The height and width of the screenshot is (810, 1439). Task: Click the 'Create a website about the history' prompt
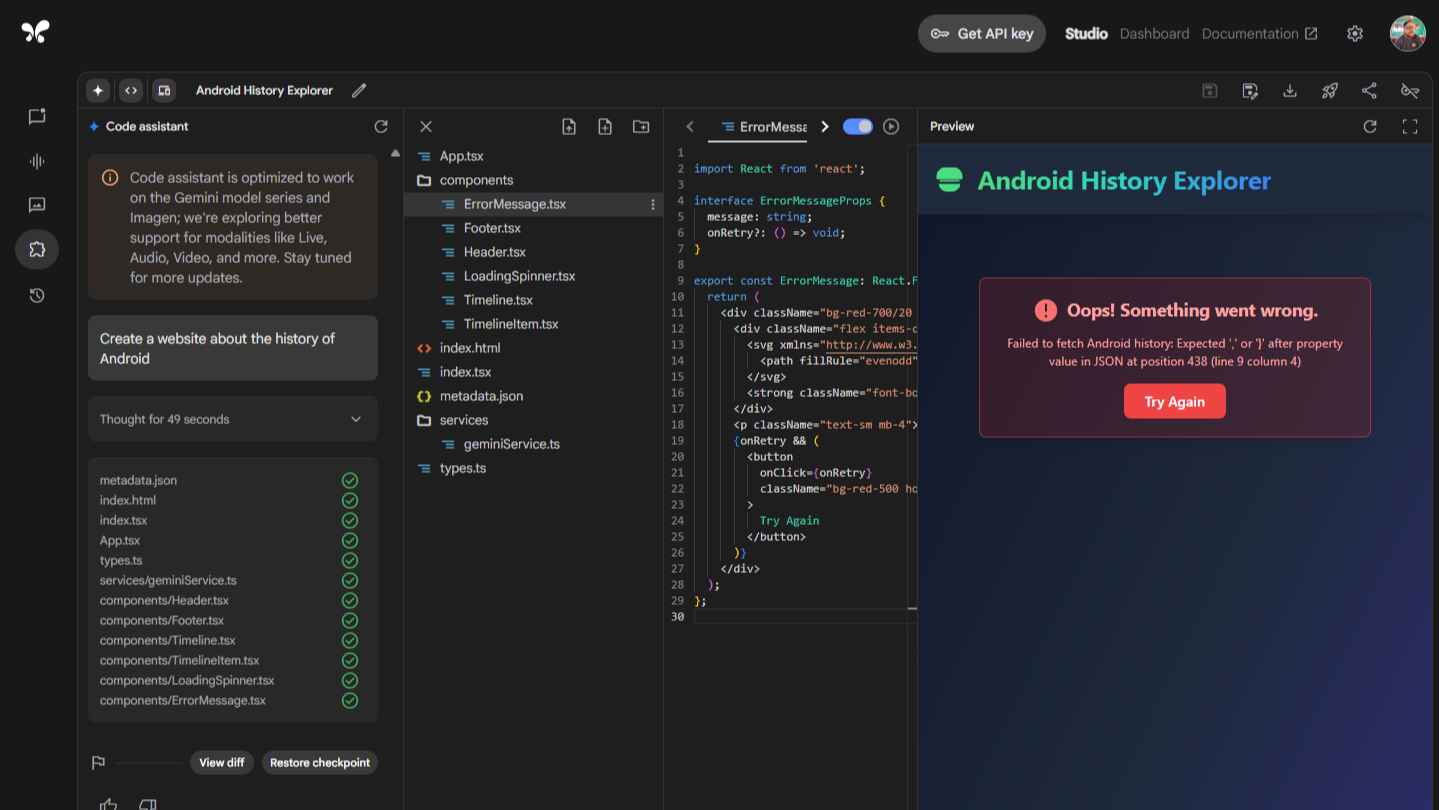coord(233,348)
